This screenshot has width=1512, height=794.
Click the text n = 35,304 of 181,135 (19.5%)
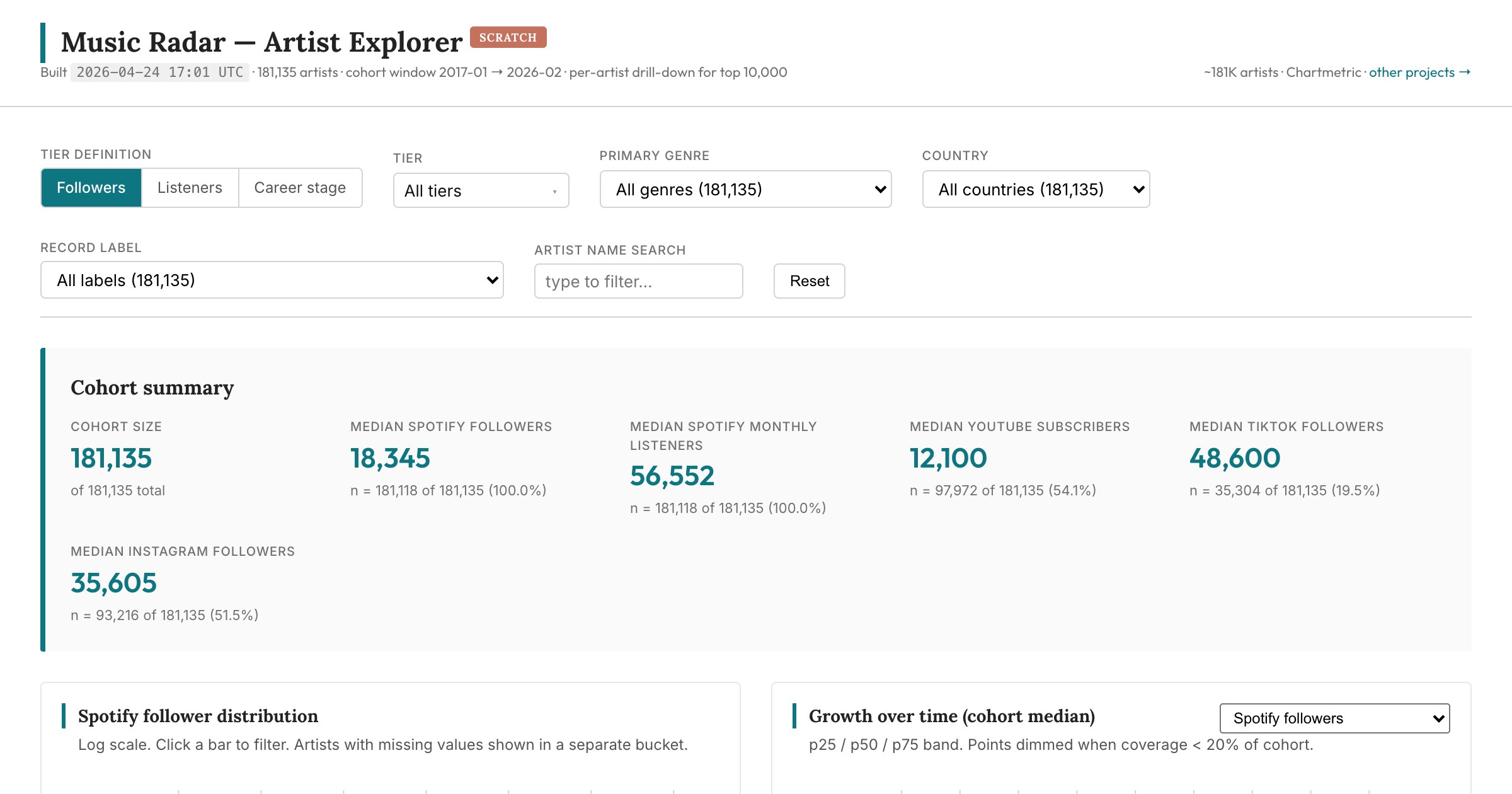pos(1285,490)
